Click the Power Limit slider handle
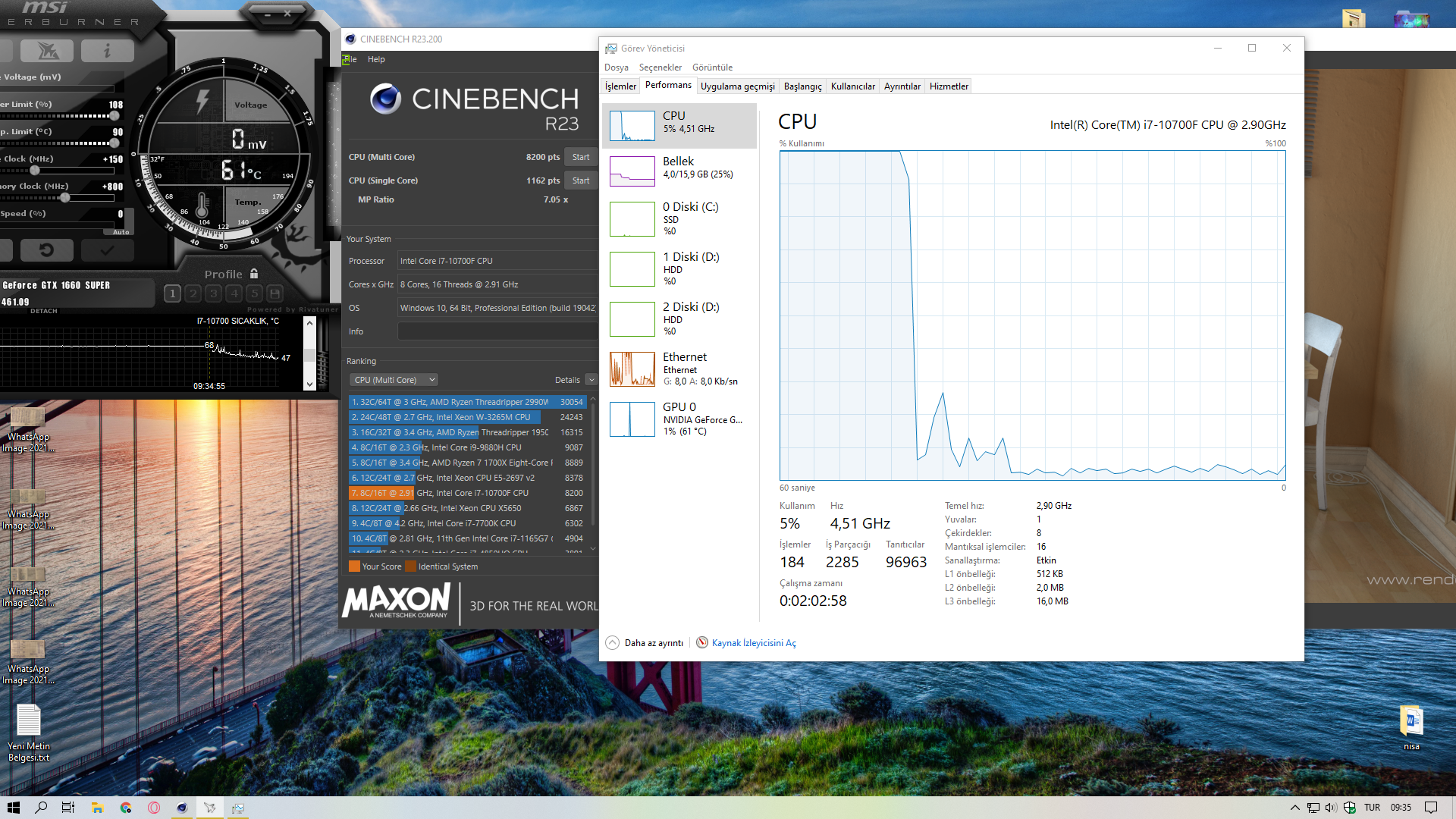Viewport: 1456px width, 819px height. pyautogui.click(x=115, y=116)
